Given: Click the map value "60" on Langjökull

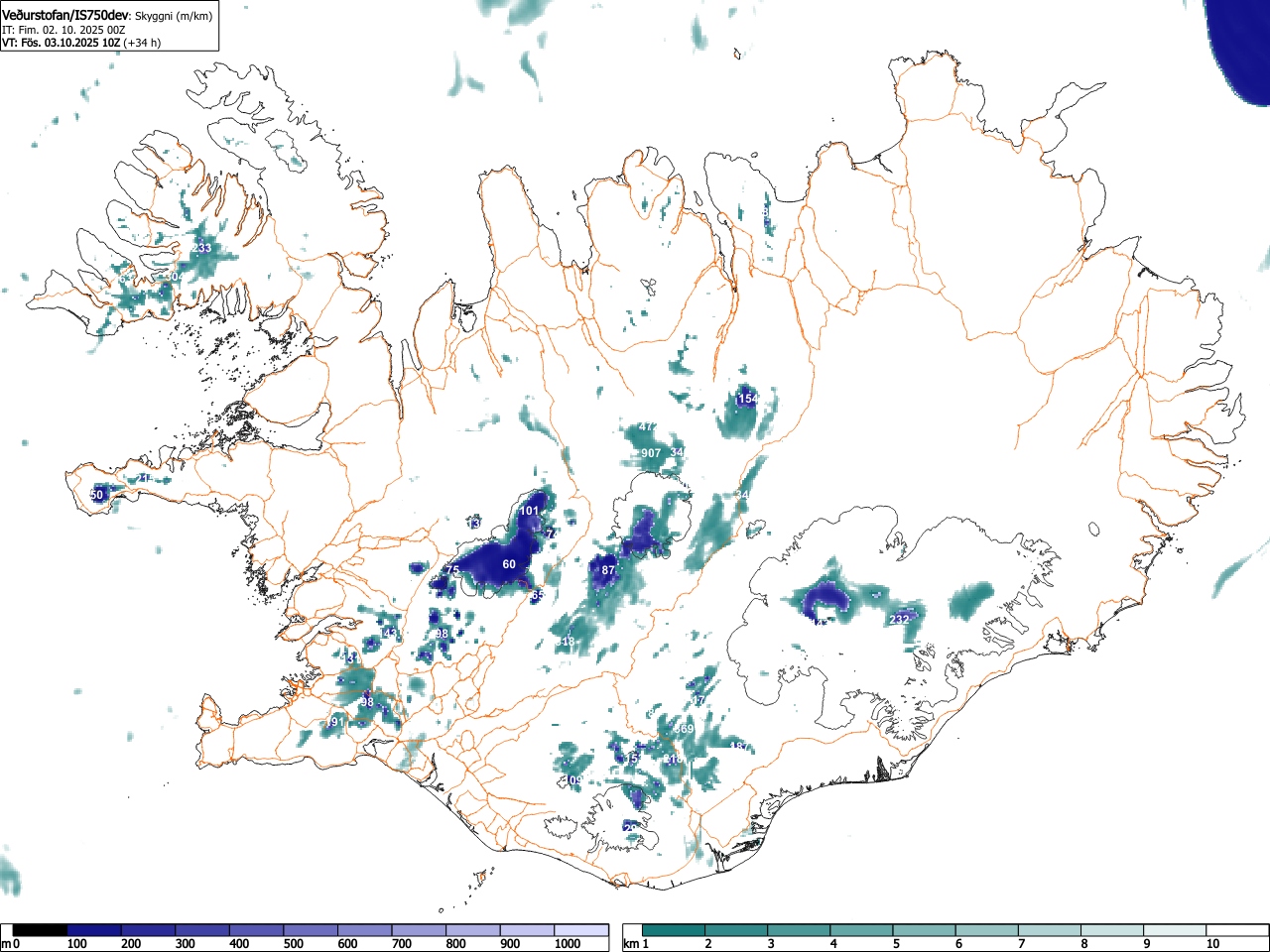Looking at the screenshot, I should click(x=509, y=564).
